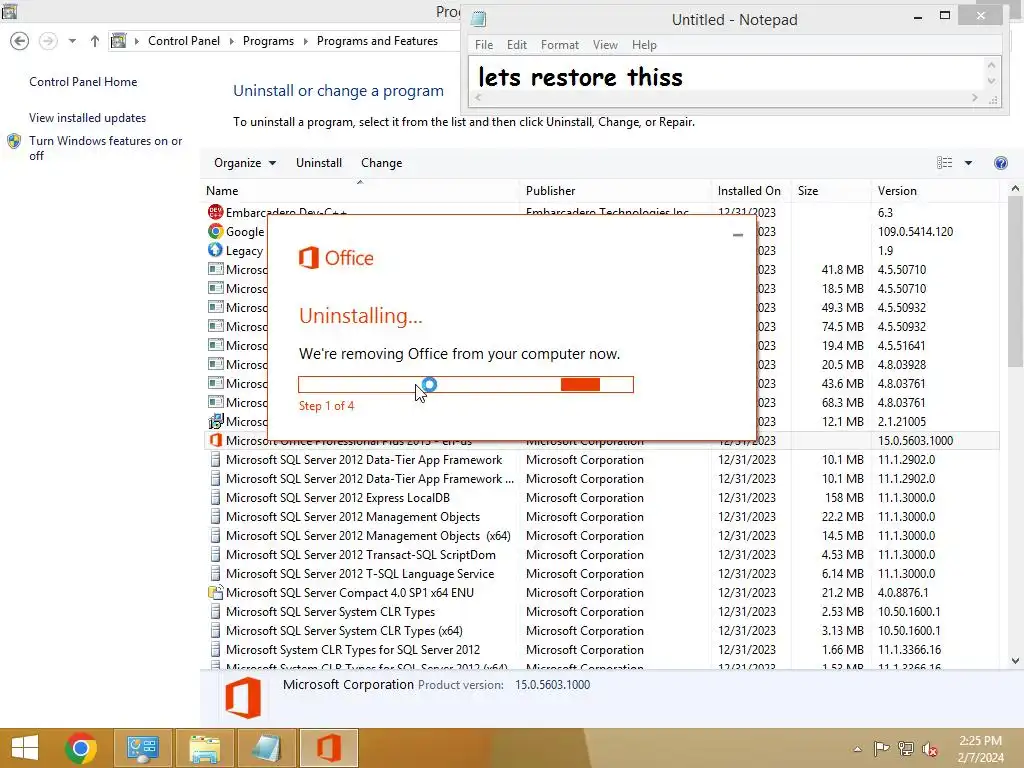Open the Notepad Edit menu
This screenshot has width=1024, height=768.
click(x=517, y=45)
